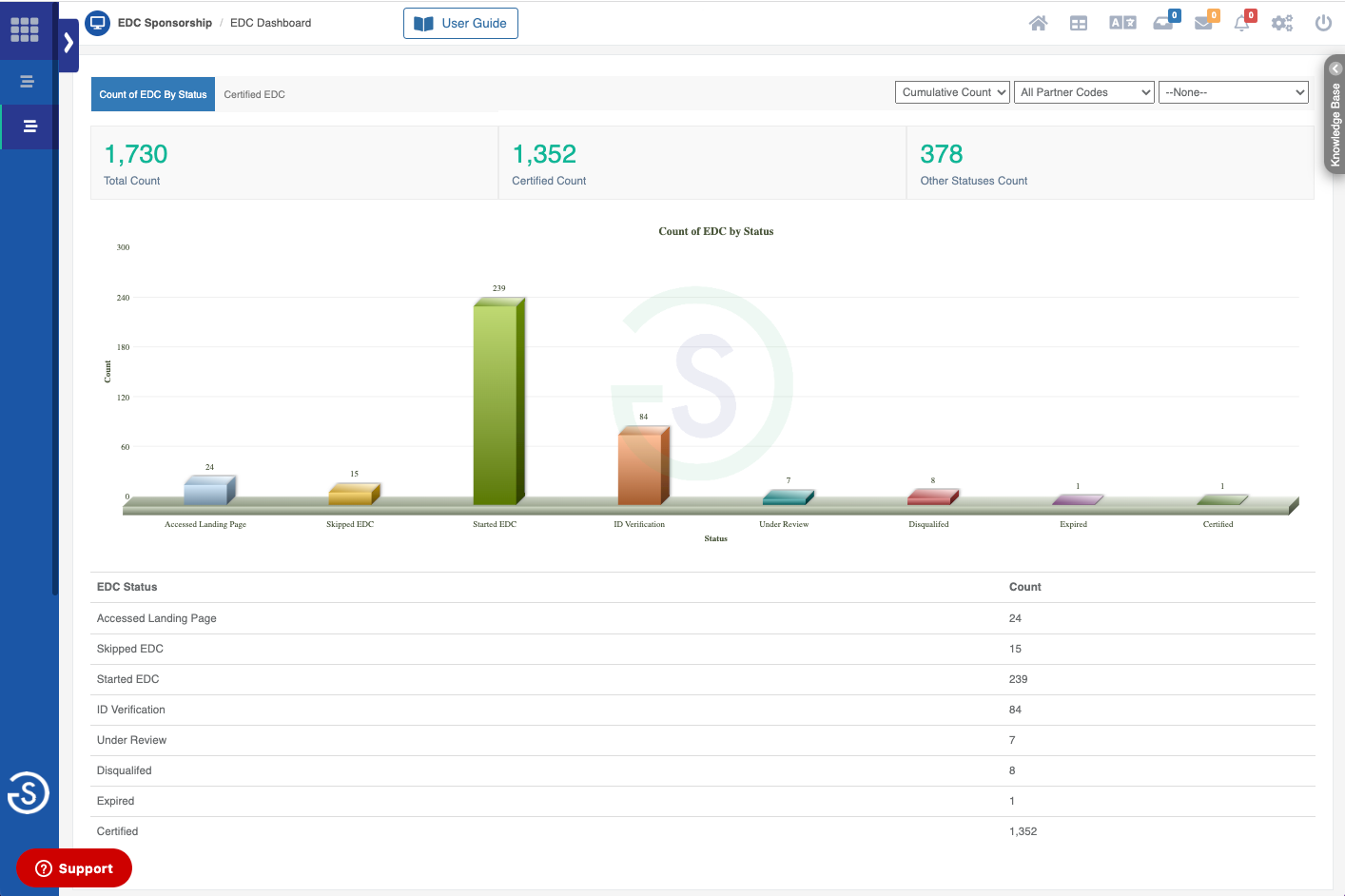Screen dimensions: 1345x896
Task: Open the language translation icon
Action: click(1122, 23)
